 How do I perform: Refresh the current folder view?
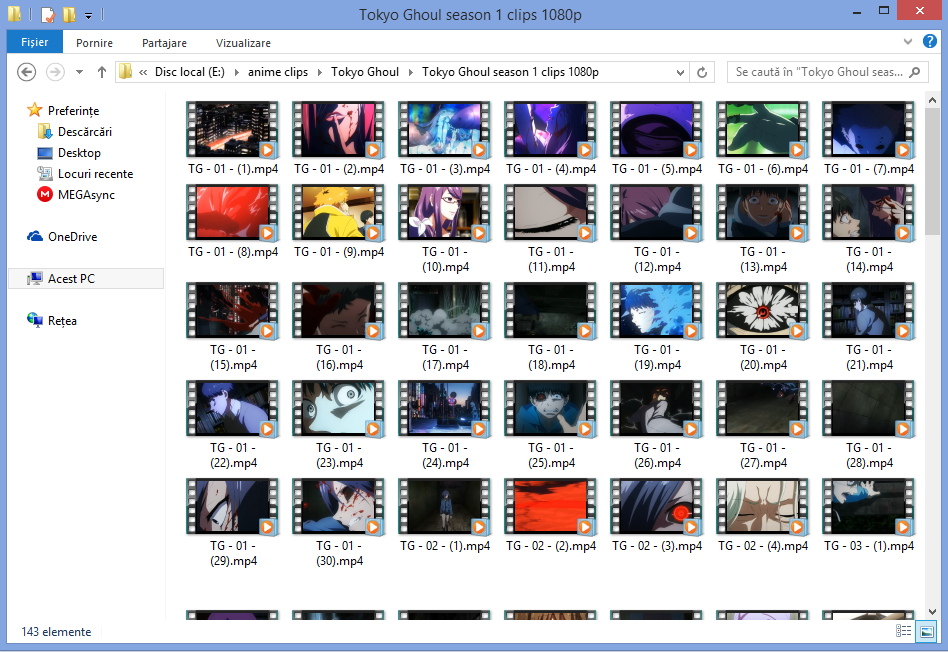tap(702, 73)
